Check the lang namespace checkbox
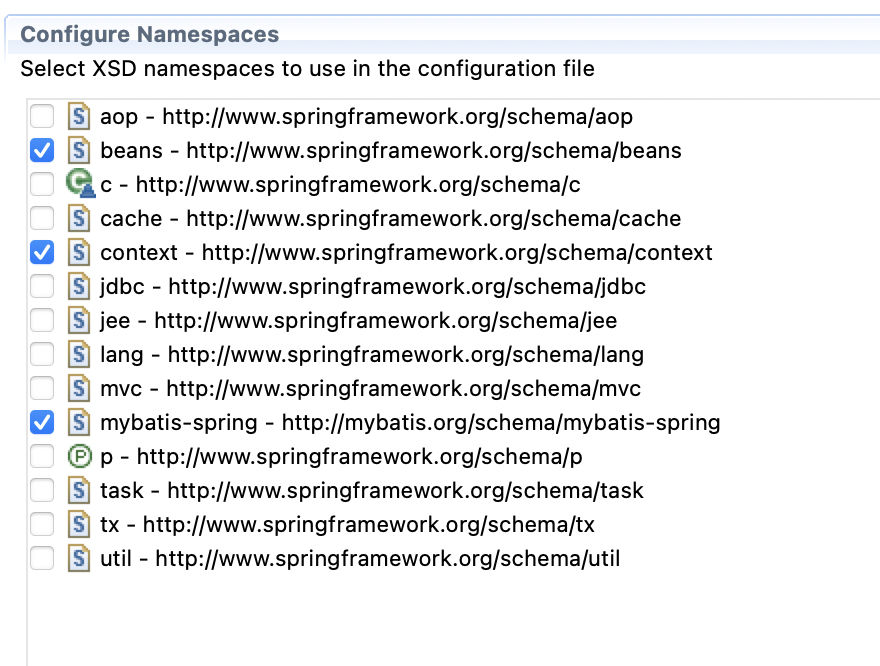The image size is (880, 666). coord(42,355)
